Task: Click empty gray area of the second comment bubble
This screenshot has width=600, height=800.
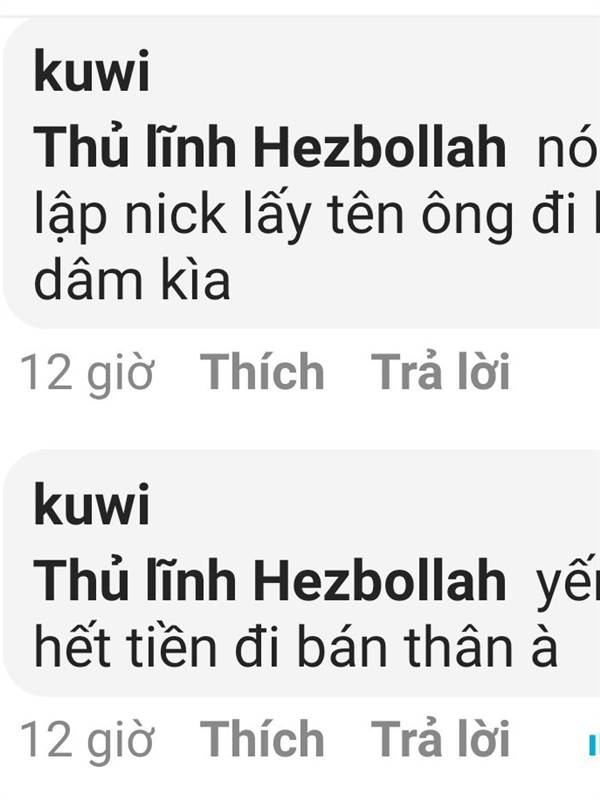Action: coord(357,505)
